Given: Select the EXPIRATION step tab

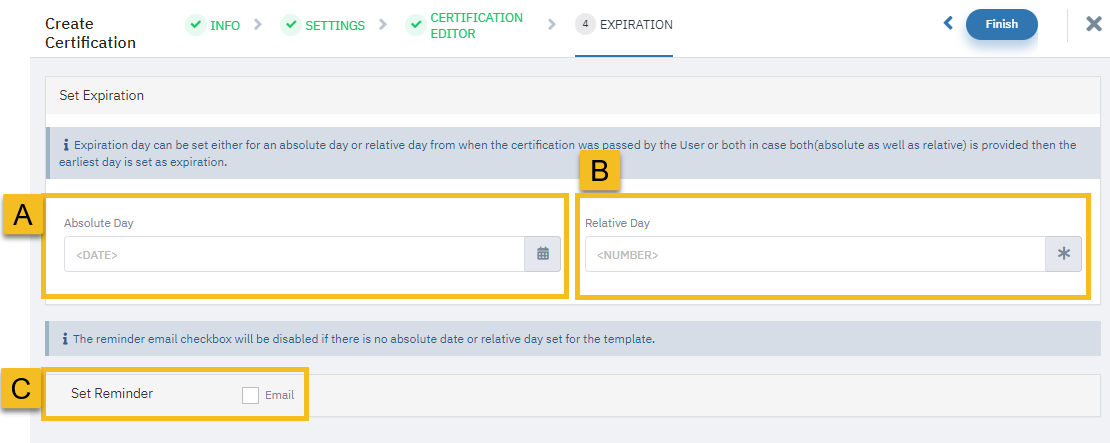Looking at the screenshot, I should (636, 25).
